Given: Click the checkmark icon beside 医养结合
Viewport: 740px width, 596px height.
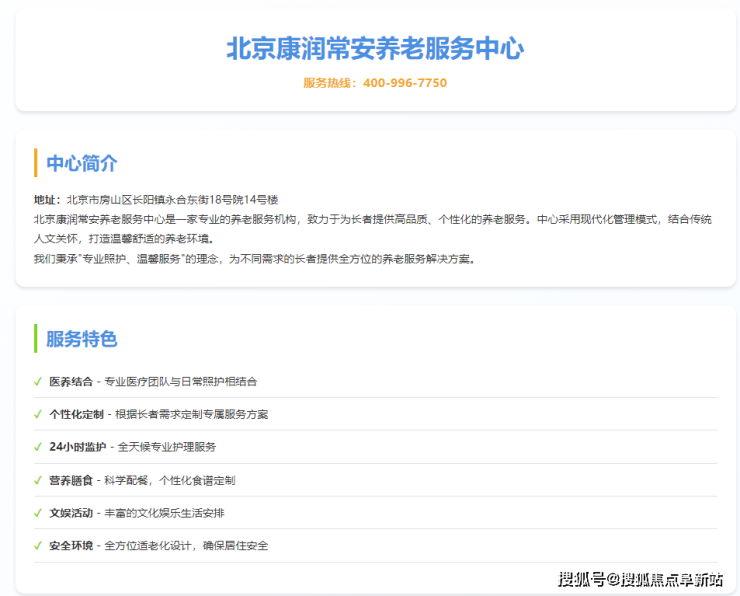Looking at the screenshot, I should coord(38,381).
